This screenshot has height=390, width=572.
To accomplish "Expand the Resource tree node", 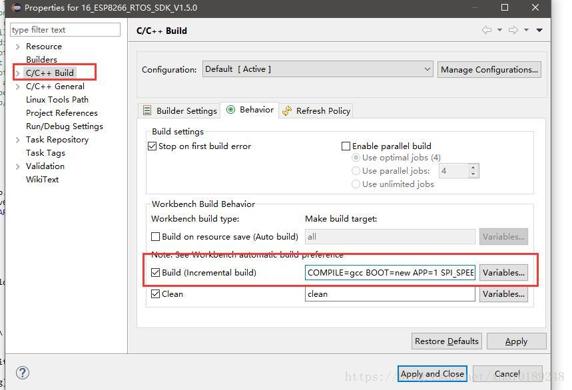I will click(18, 47).
